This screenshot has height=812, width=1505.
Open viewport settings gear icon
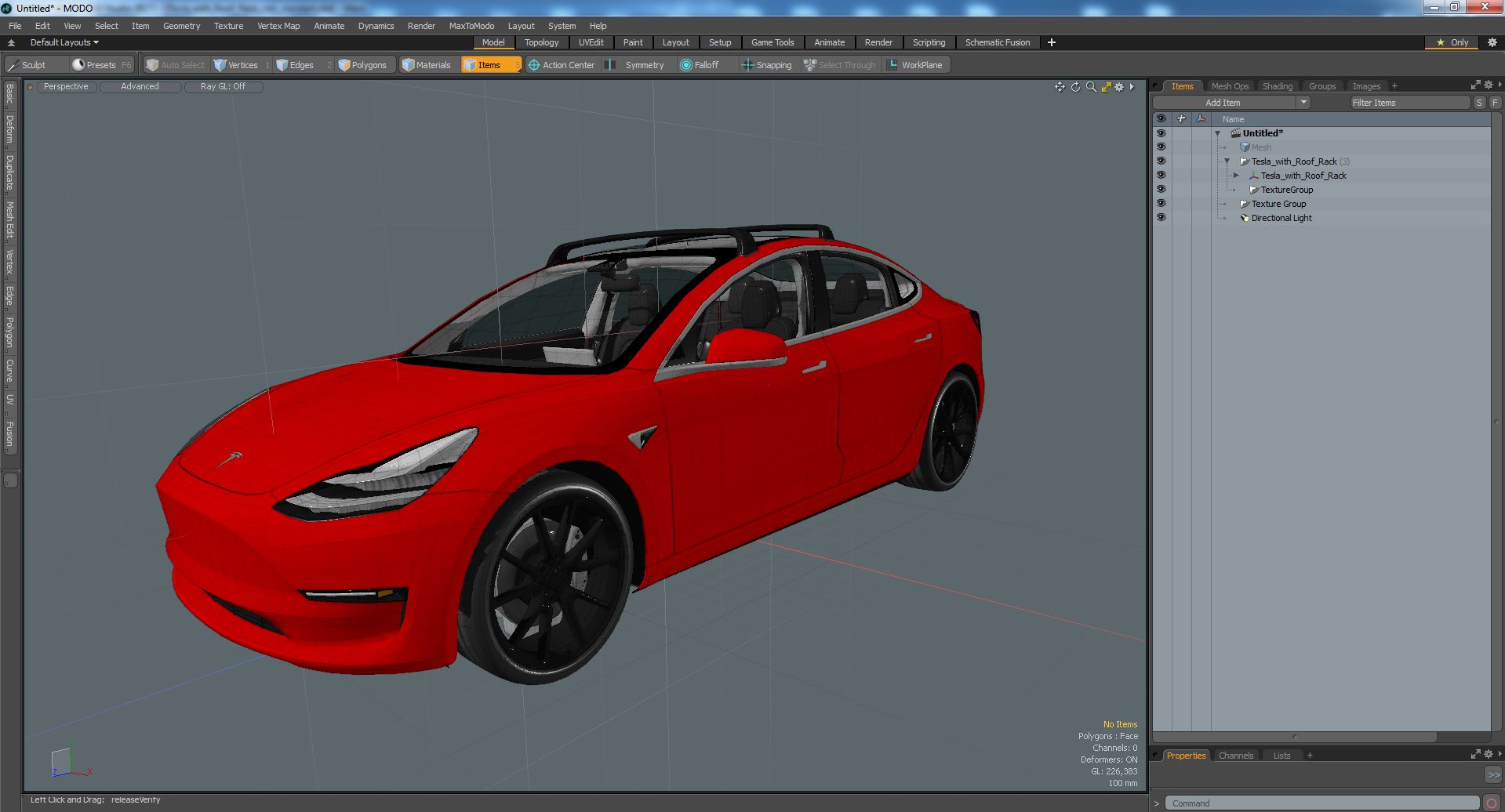[x=1120, y=87]
